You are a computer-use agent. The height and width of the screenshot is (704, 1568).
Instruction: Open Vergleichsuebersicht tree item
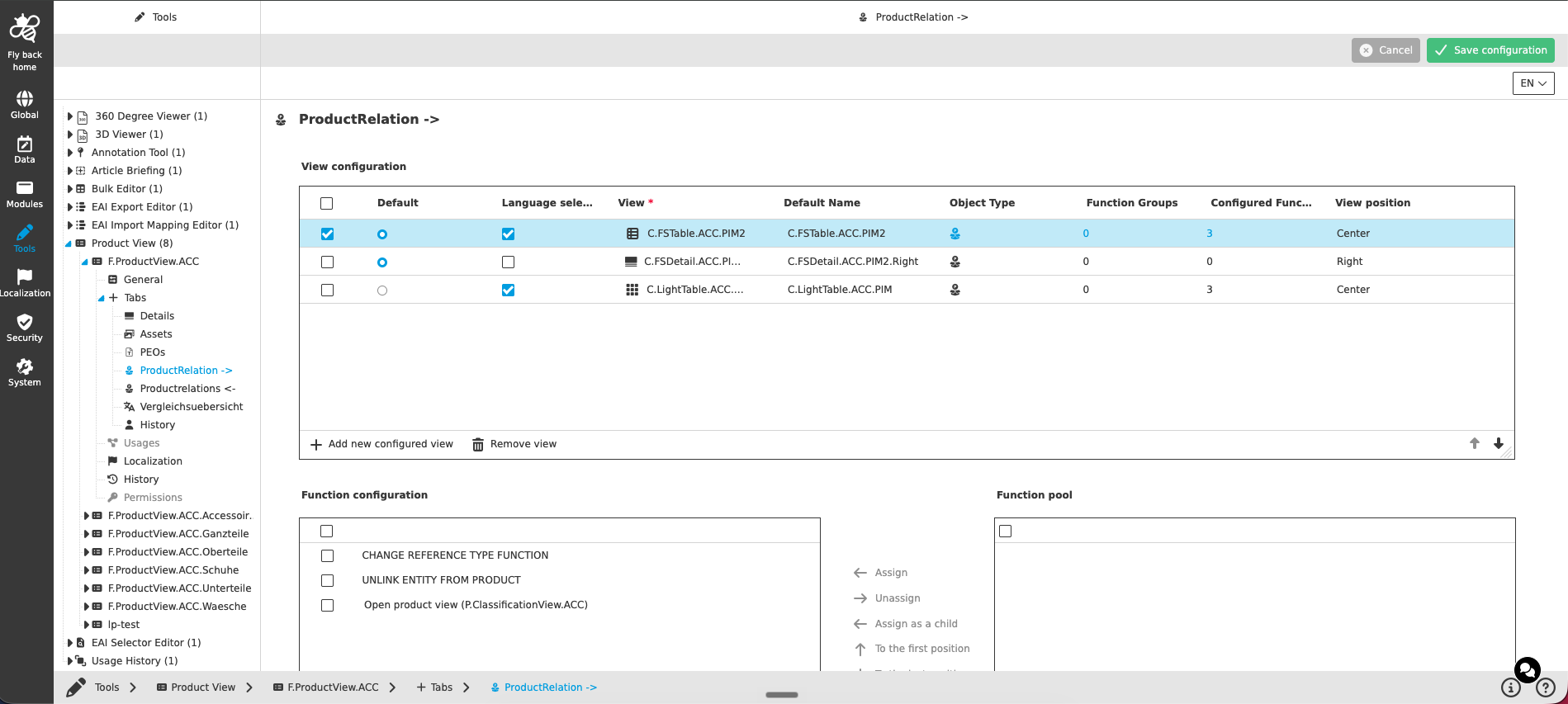tap(191, 407)
